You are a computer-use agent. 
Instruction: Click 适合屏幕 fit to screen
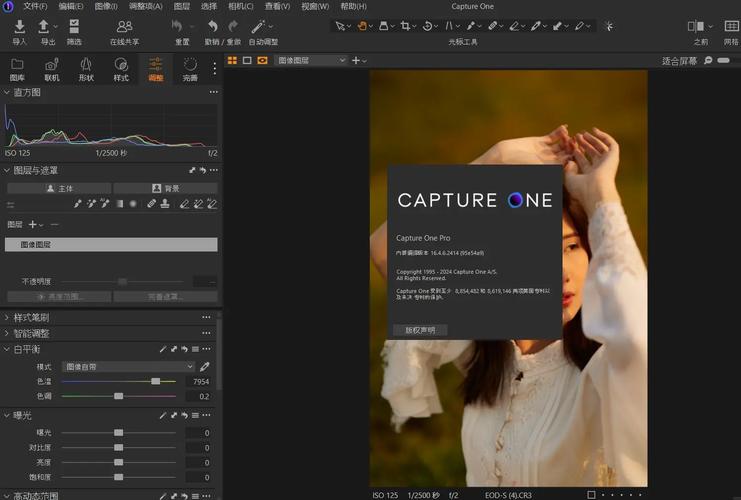pyautogui.click(x=679, y=60)
